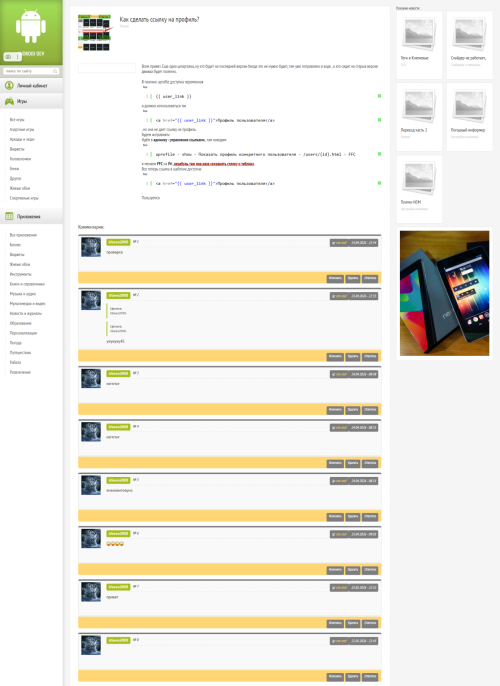Click the date stamp on the 'проверка' comment
Screen dimensions: 500x686
click(364, 243)
